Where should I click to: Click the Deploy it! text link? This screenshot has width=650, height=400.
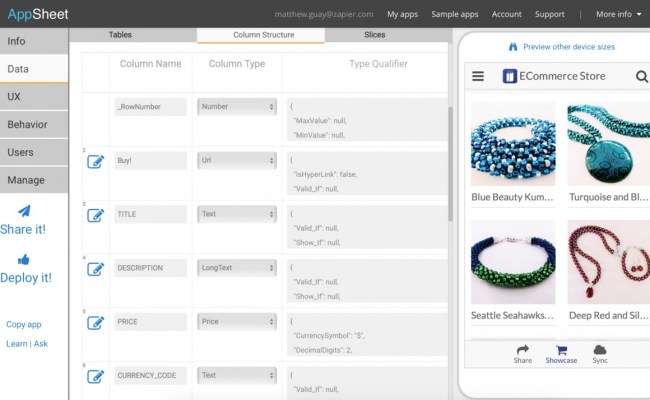point(26,278)
